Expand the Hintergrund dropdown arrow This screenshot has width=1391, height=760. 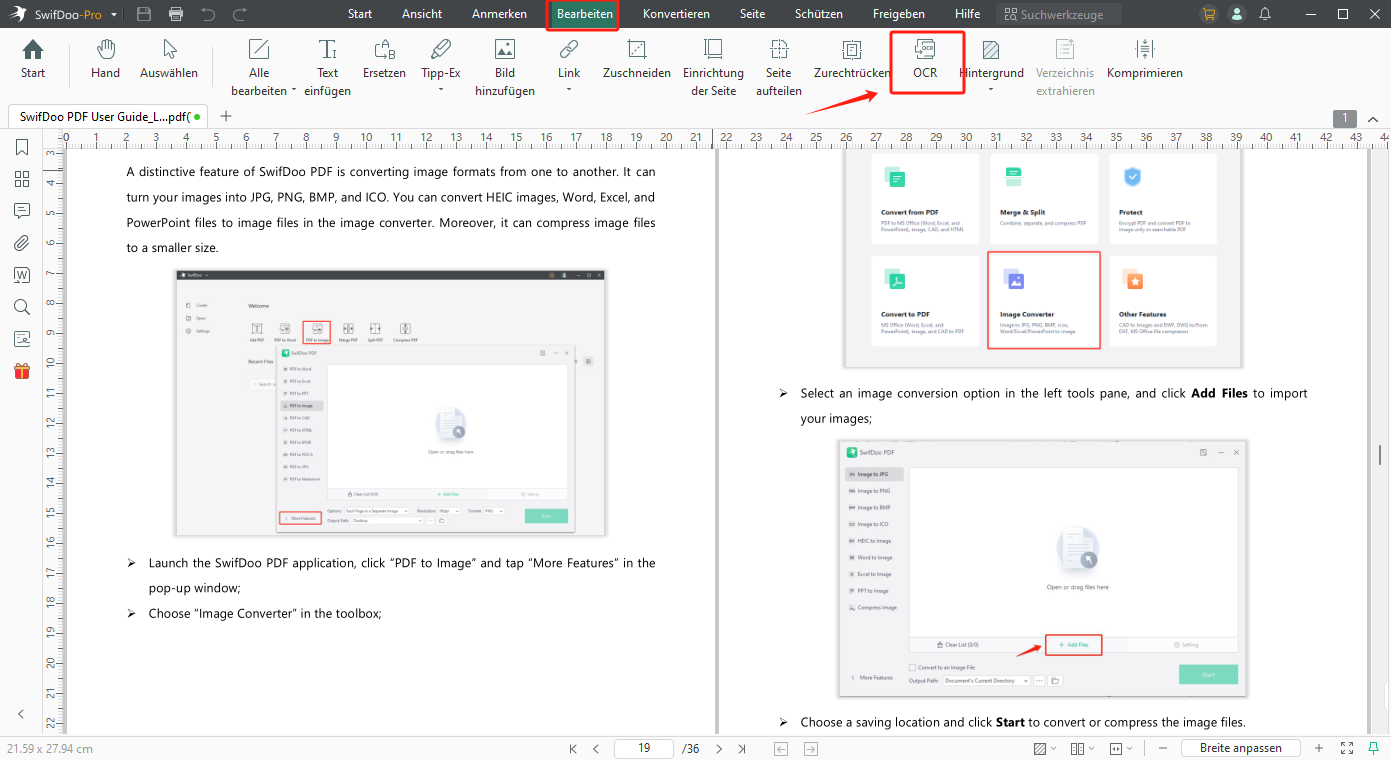click(991, 91)
